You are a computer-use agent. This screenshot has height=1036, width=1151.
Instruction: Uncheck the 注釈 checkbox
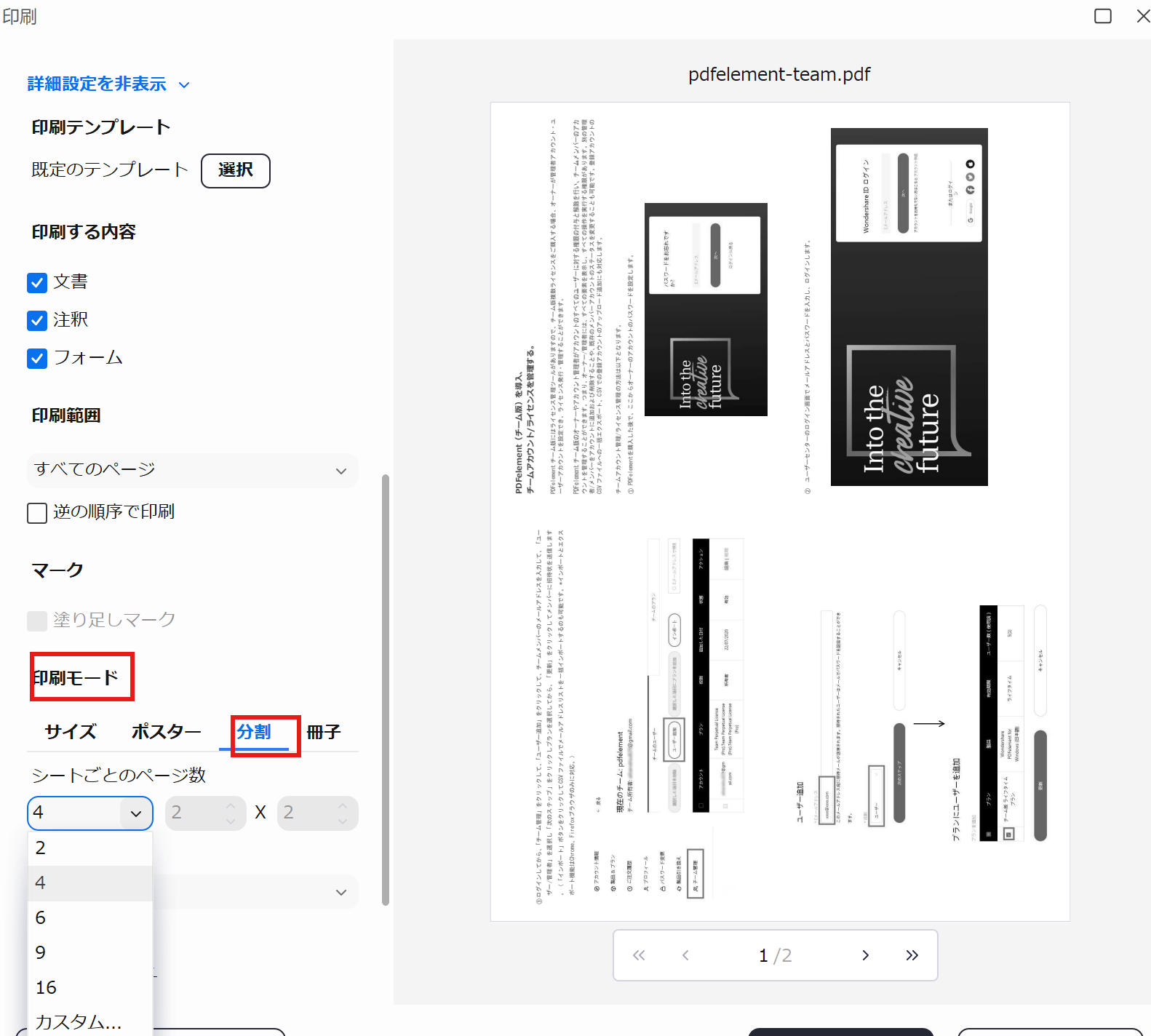(37, 321)
